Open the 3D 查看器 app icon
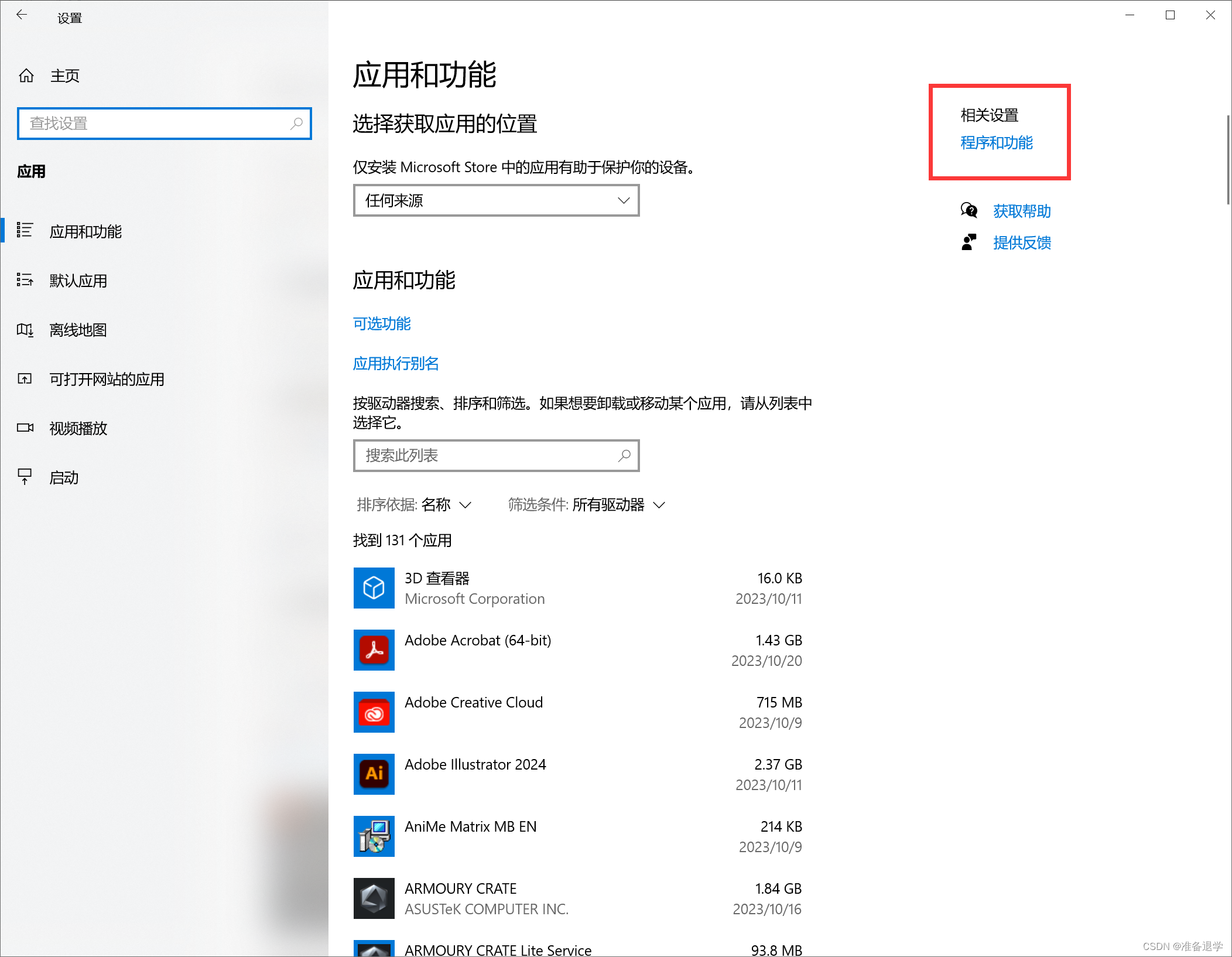 (x=374, y=588)
